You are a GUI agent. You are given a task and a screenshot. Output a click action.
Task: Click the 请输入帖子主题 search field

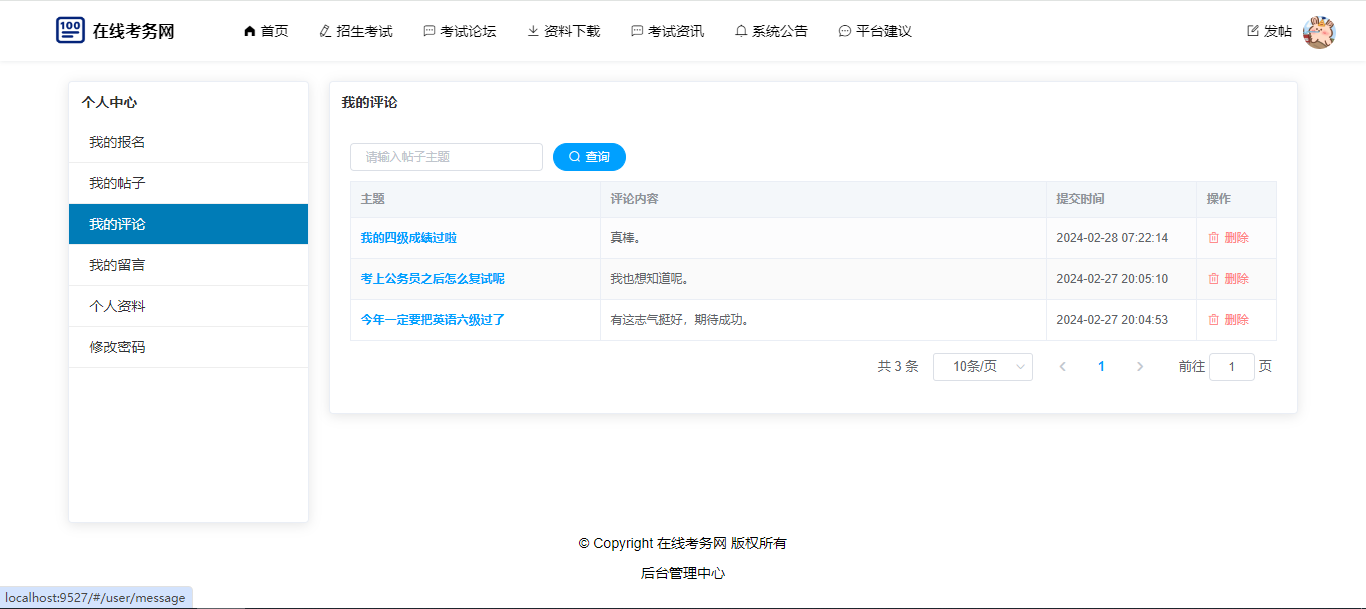pyautogui.click(x=446, y=157)
